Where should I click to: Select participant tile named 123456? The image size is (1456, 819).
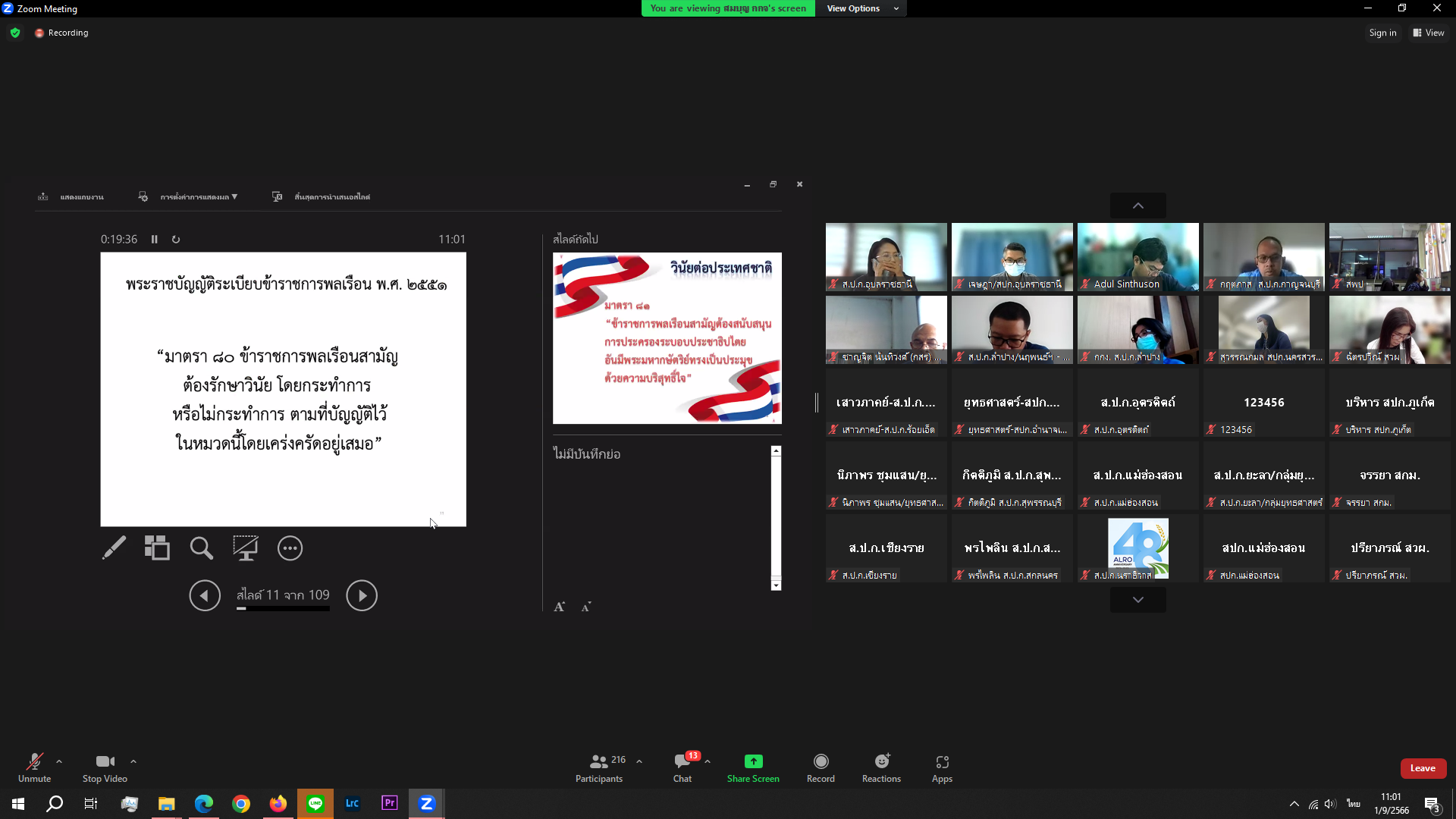point(1263,403)
